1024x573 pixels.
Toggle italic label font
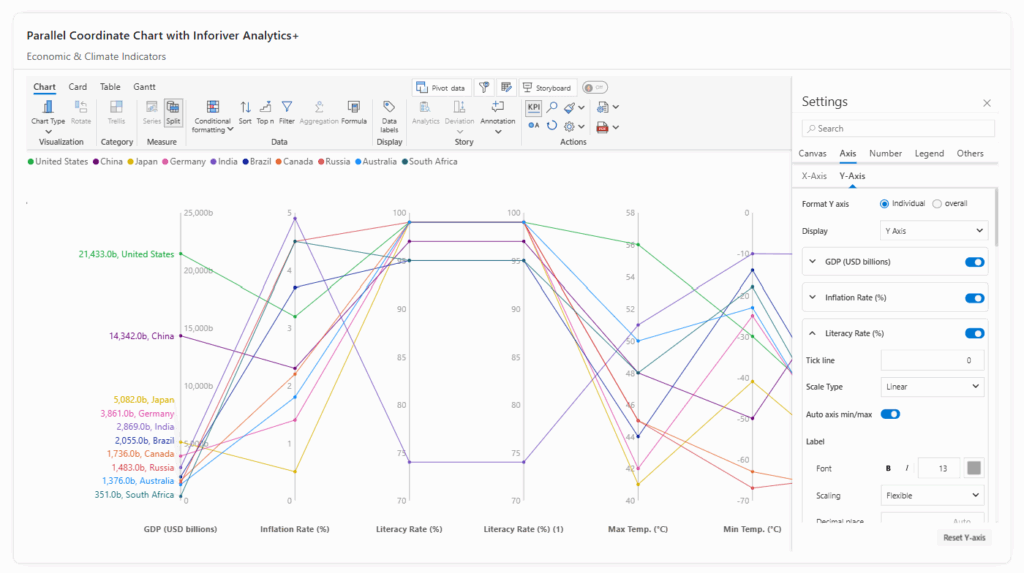(906, 468)
